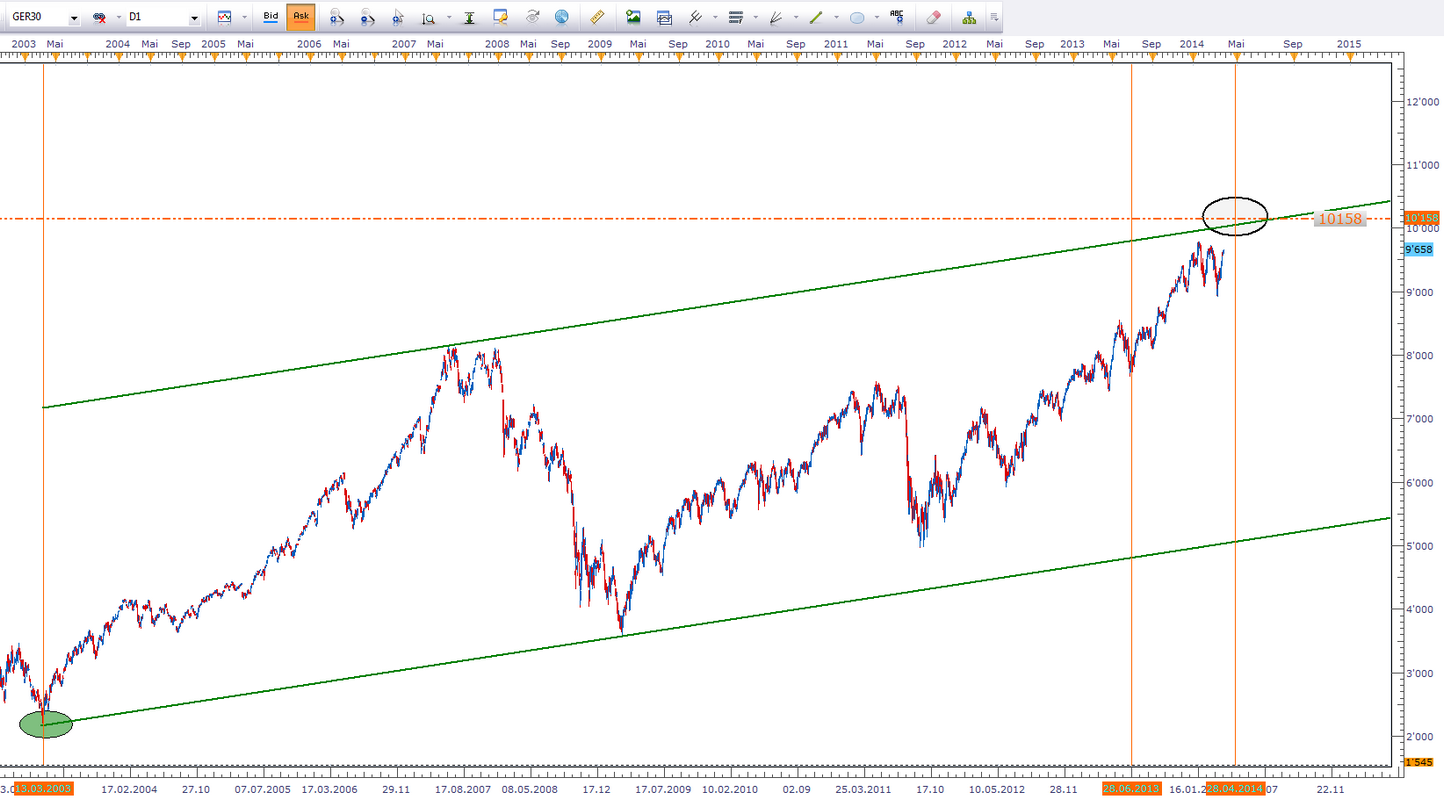
Task: Expand the ellipse shape options arrow
Action: 877,17
